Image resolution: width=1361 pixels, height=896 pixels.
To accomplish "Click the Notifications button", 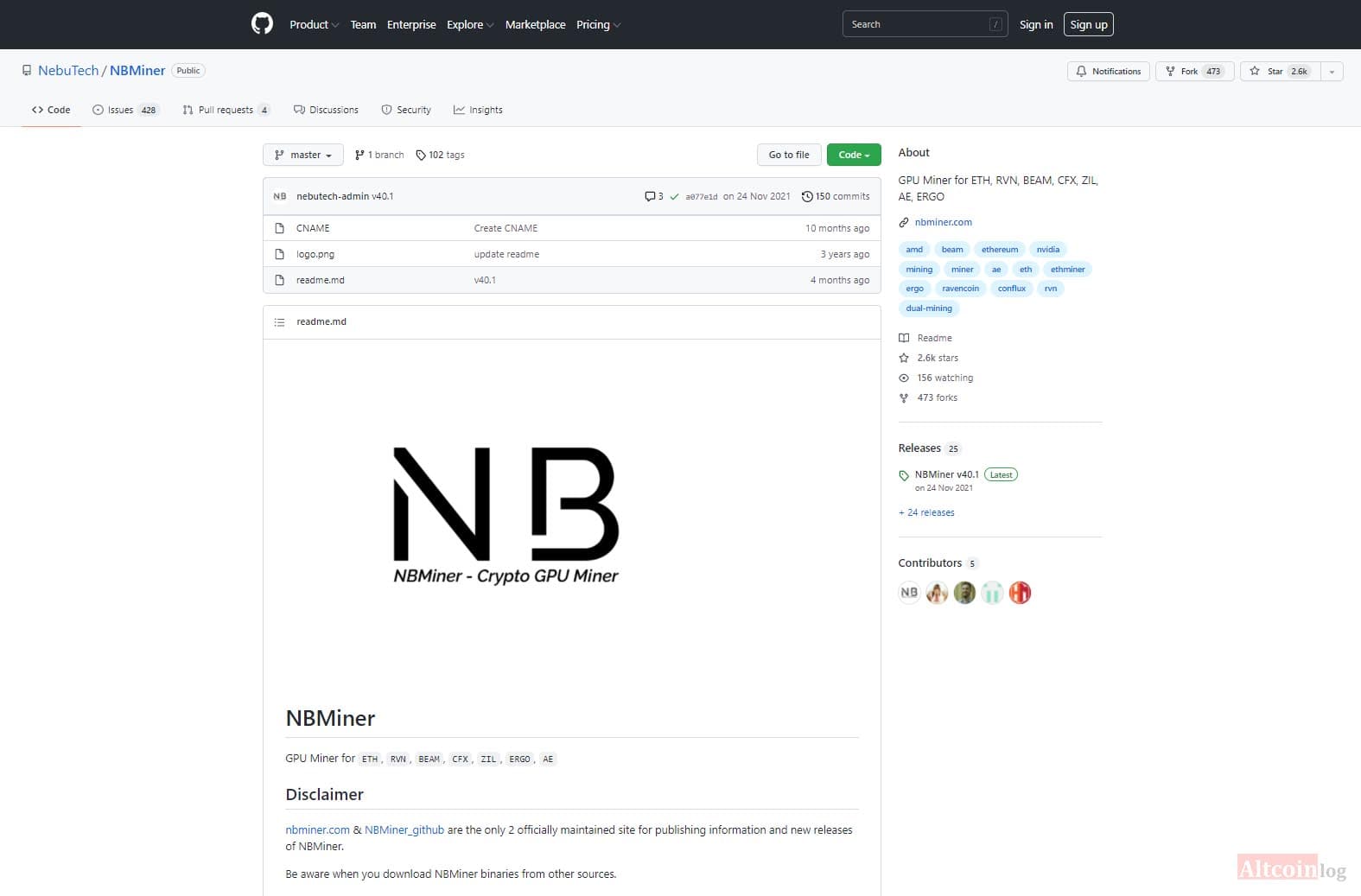I will click(1109, 72).
